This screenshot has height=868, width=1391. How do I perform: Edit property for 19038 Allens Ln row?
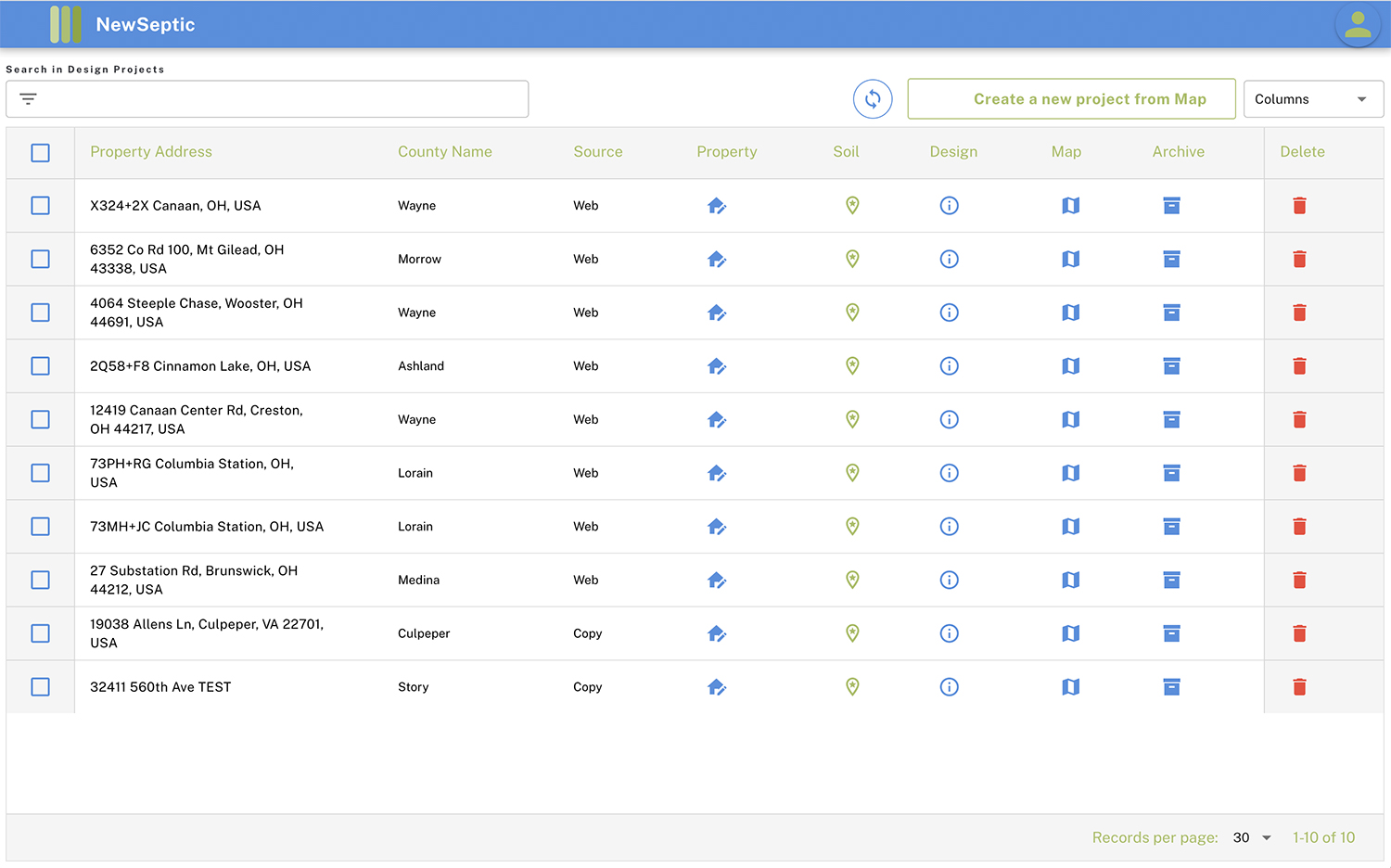(x=717, y=633)
